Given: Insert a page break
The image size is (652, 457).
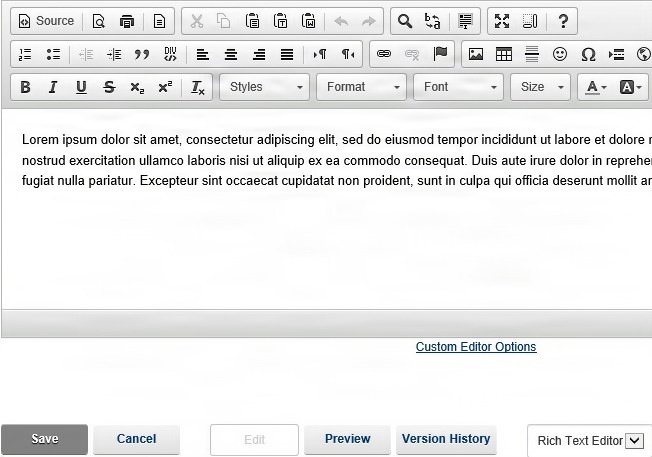Looking at the screenshot, I should (x=616, y=54).
